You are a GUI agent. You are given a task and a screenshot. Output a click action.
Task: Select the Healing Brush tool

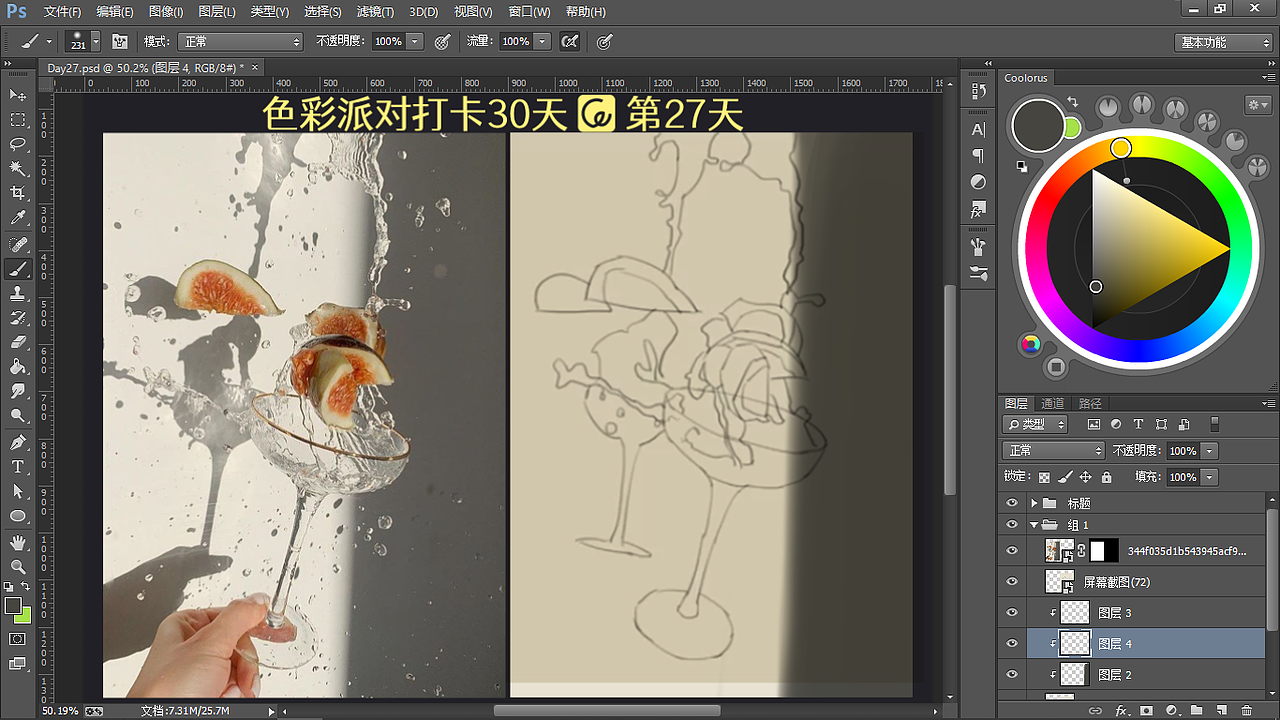[18, 245]
